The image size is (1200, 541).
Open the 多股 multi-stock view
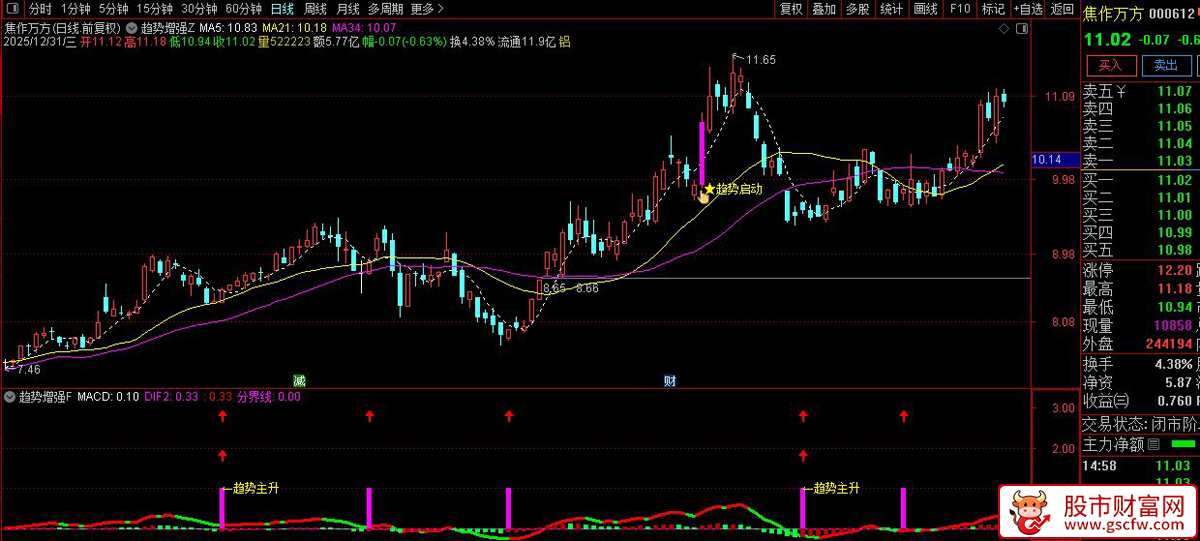coord(857,9)
